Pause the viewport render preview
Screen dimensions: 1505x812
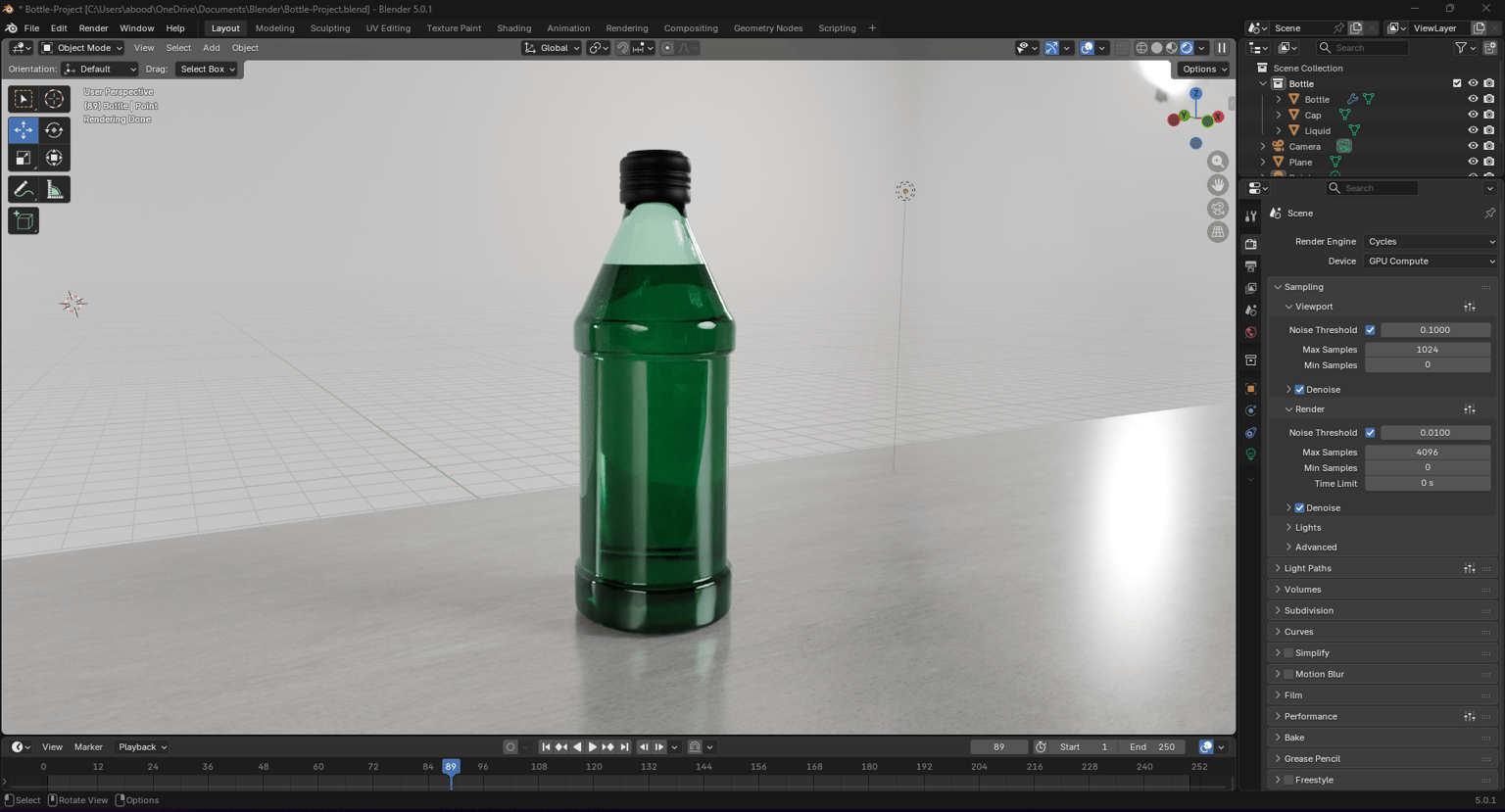pyautogui.click(x=1222, y=48)
